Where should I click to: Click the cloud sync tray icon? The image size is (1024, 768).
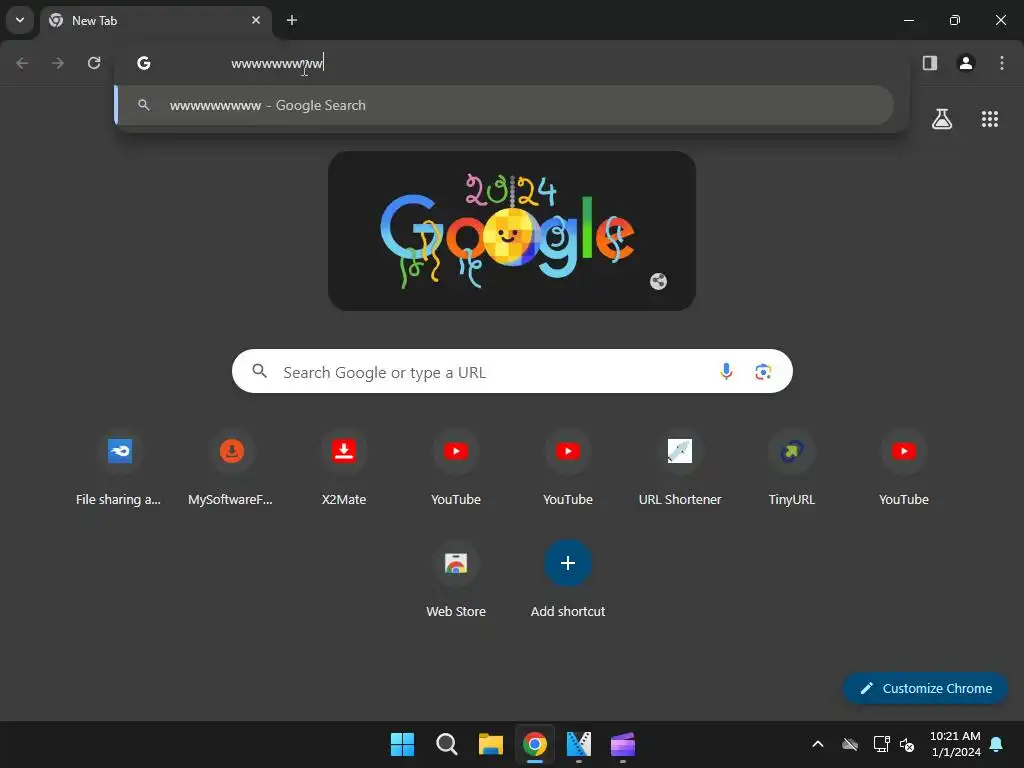coord(850,744)
